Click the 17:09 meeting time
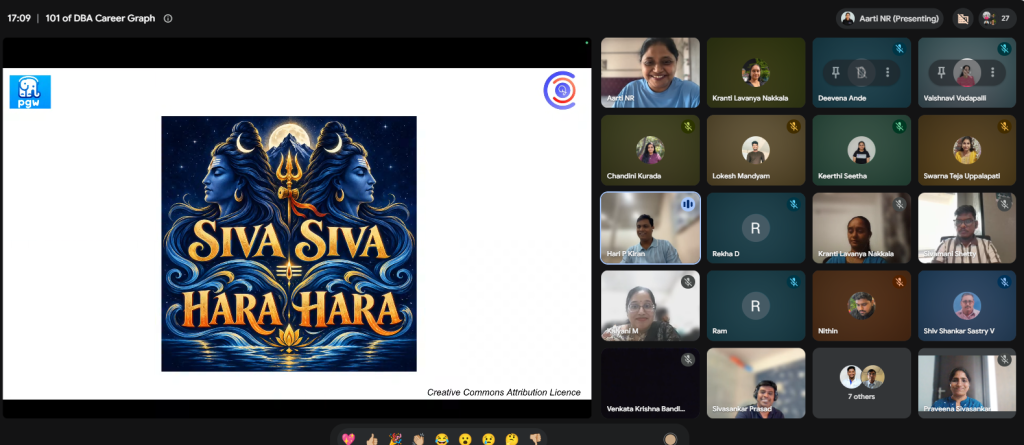1024x445 pixels. pyautogui.click(x=19, y=18)
